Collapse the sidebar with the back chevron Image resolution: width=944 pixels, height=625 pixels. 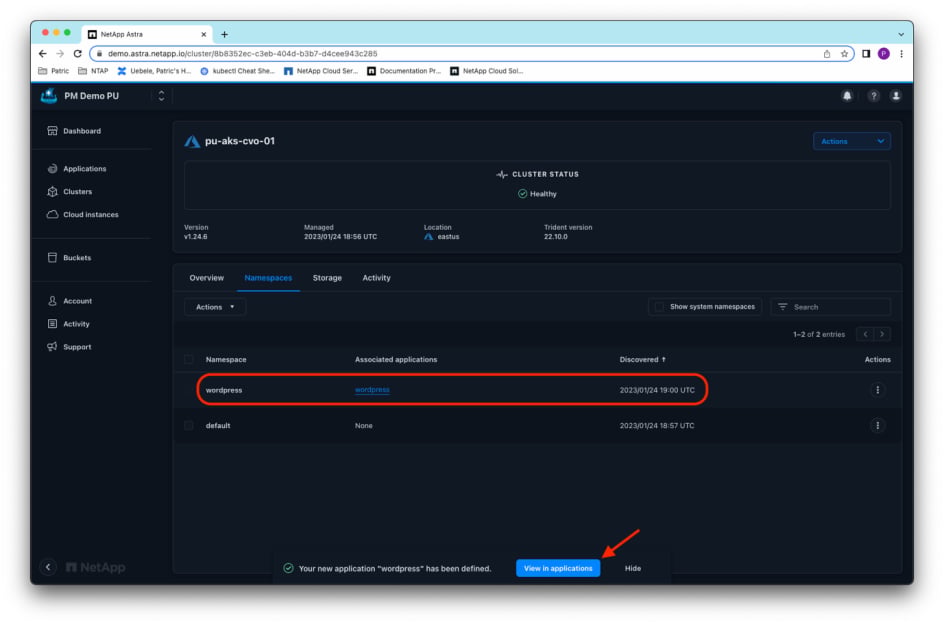click(48, 567)
